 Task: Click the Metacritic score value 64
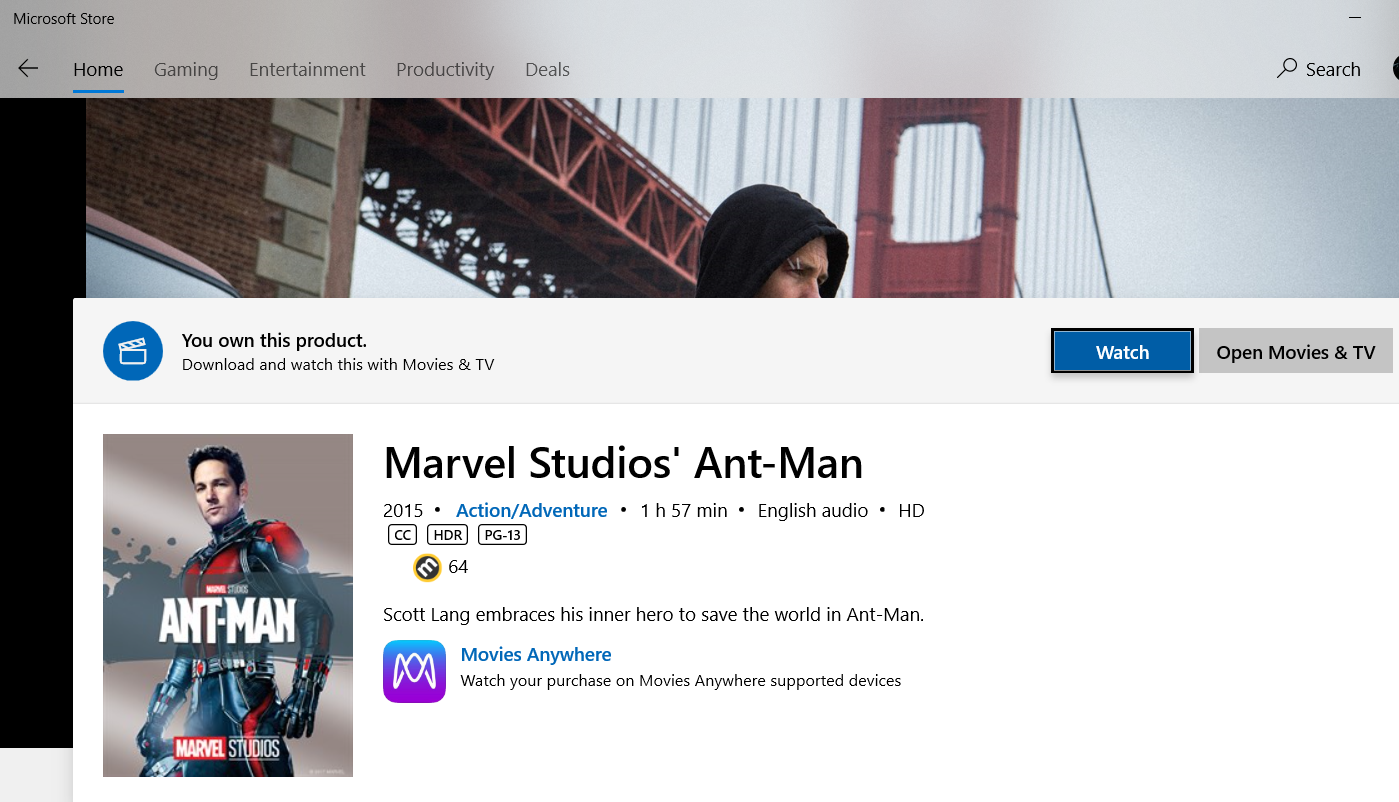[x=458, y=567]
